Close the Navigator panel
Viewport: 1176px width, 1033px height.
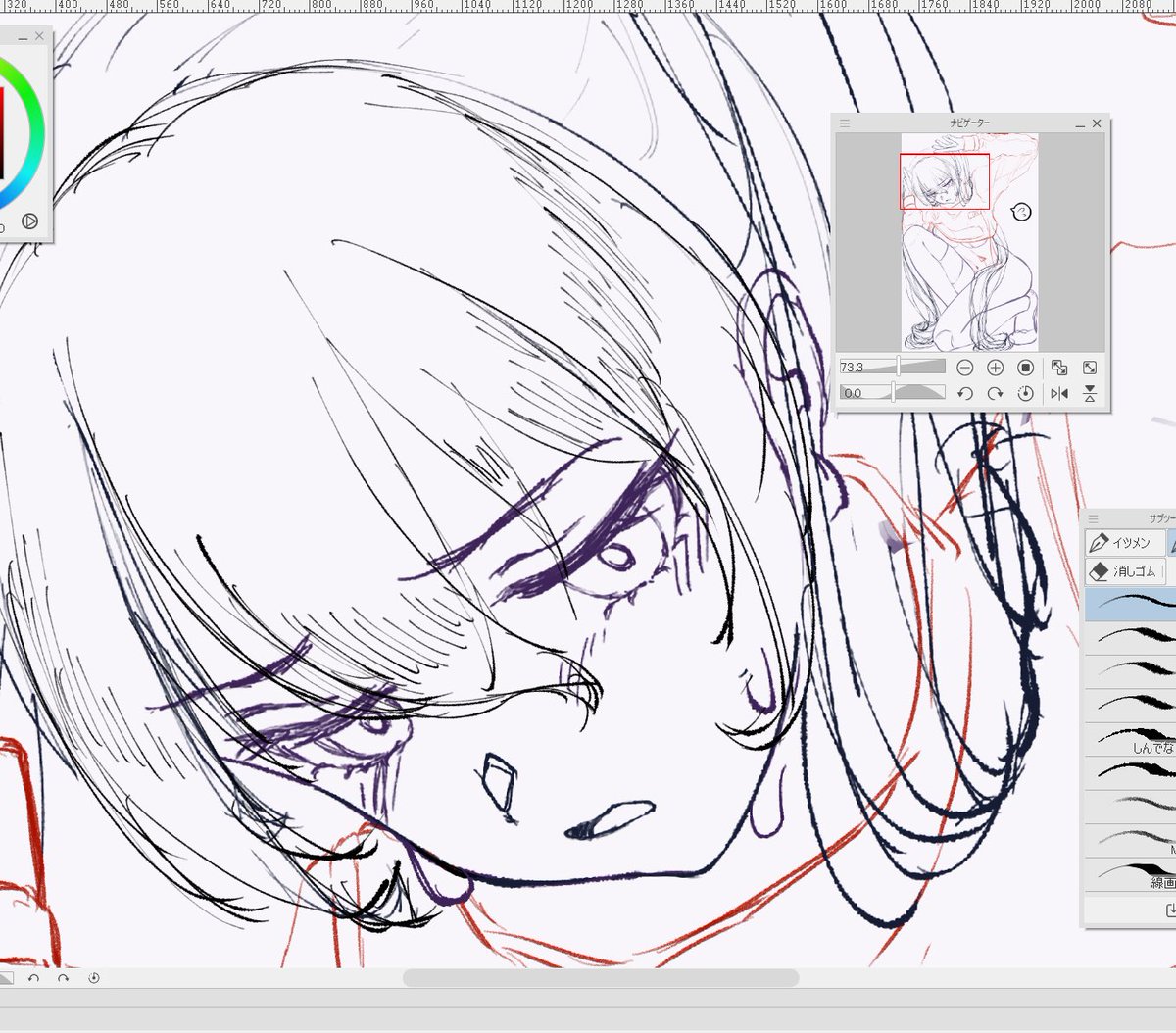[1097, 123]
